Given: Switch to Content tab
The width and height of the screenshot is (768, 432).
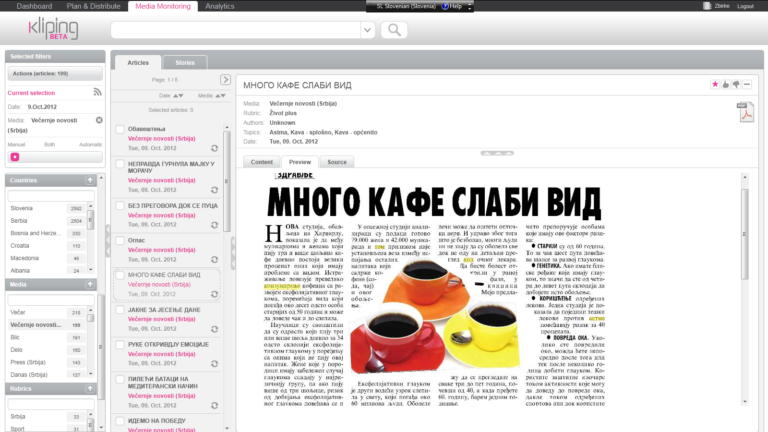Looking at the screenshot, I should 262,162.
